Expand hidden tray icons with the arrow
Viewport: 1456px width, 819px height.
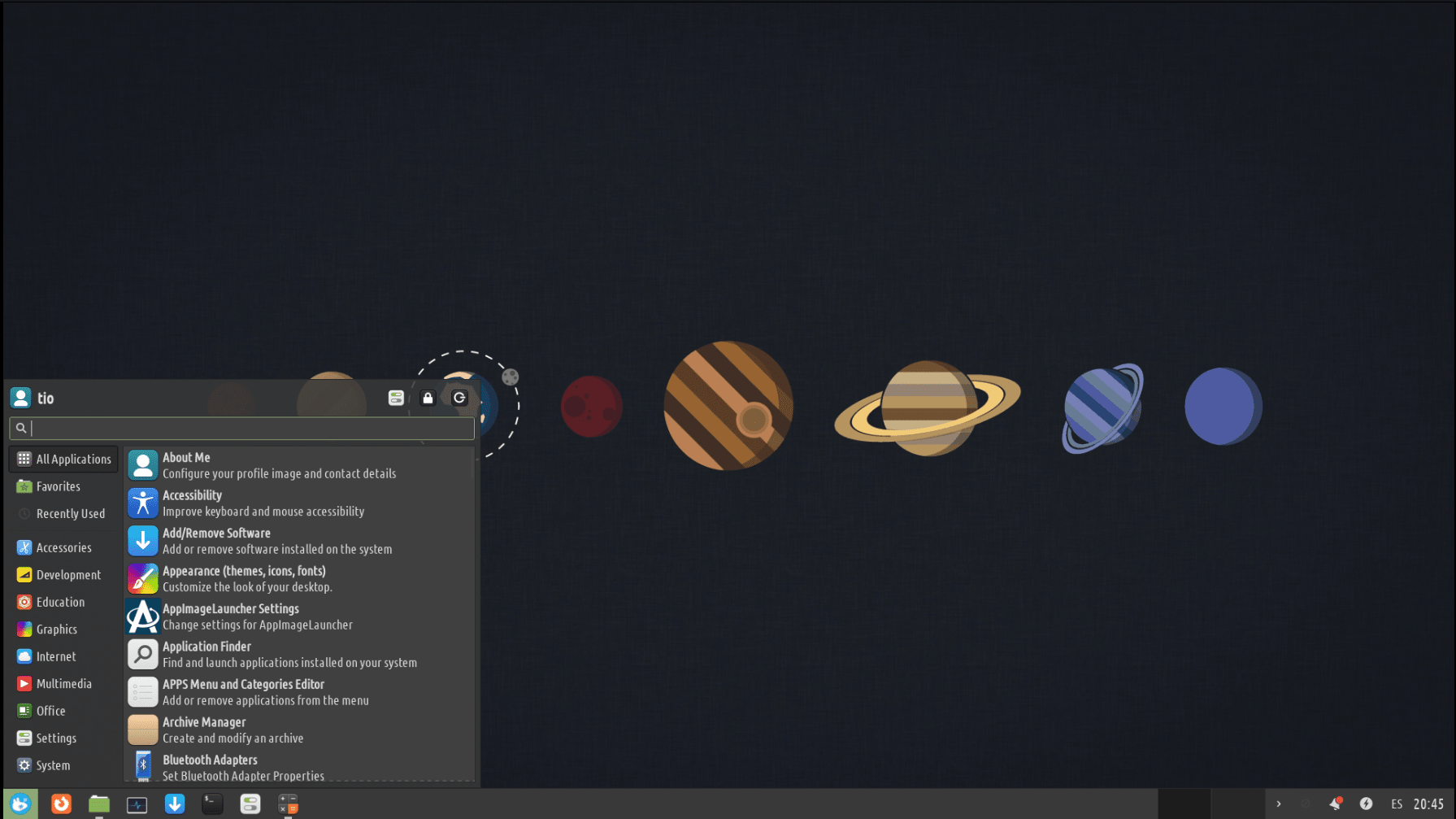(x=1279, y=804)
